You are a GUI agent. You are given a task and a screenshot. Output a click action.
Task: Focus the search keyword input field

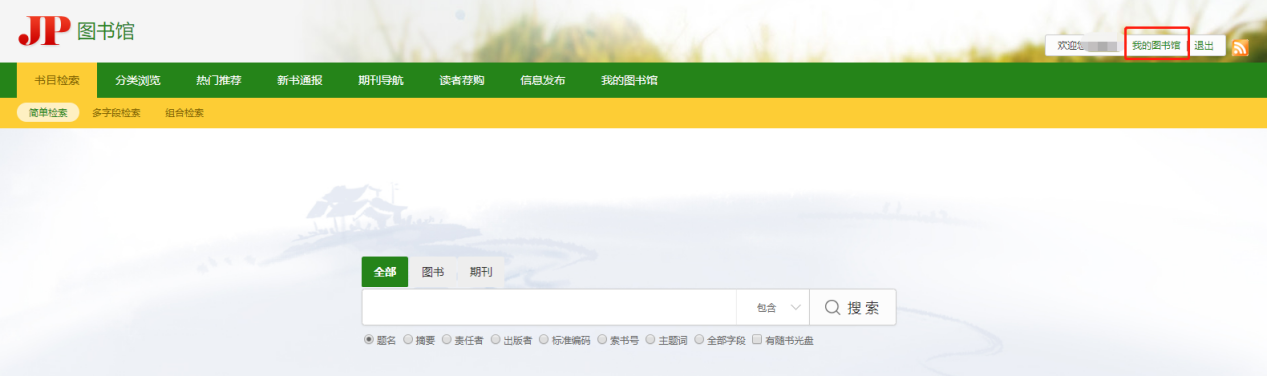[549, 308]
